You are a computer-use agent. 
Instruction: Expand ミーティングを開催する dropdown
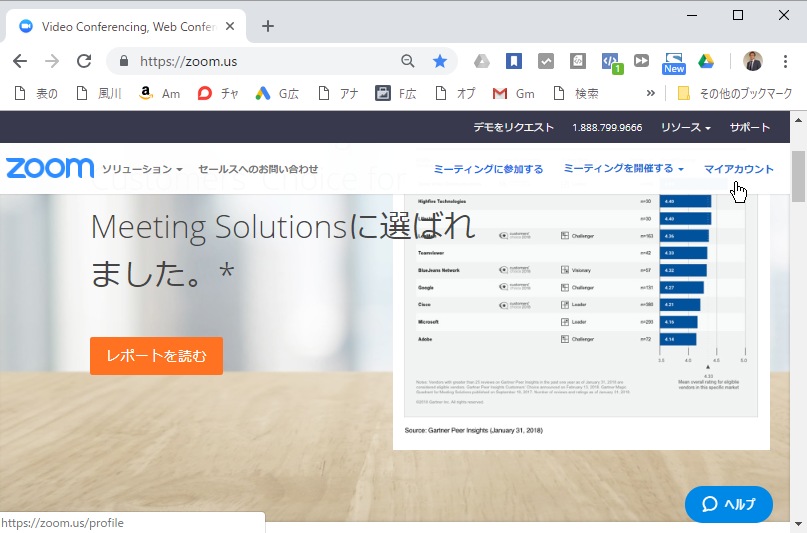pyautogui.click(x=623, y=169)
